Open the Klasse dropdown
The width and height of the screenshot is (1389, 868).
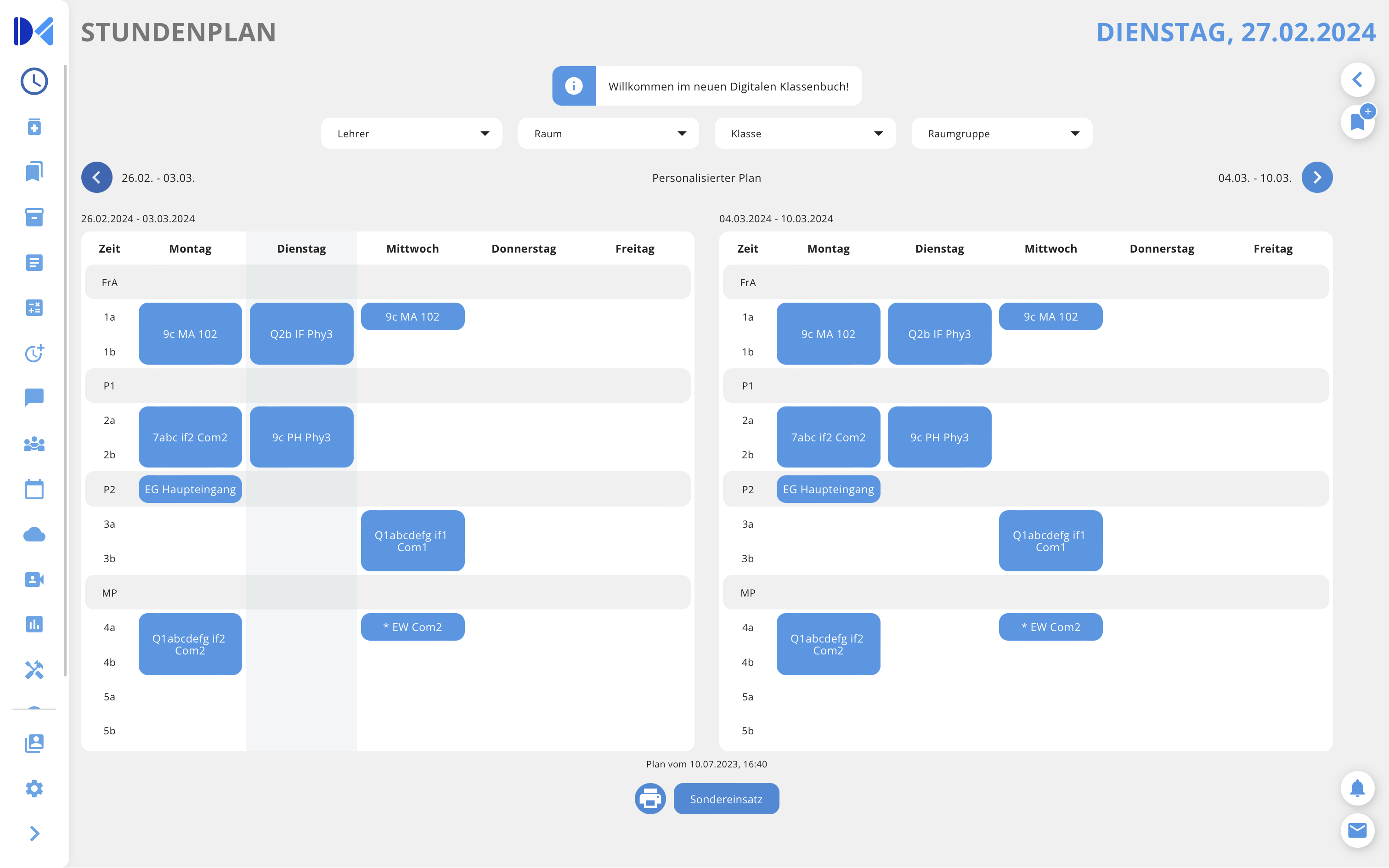[x=805, y=134]
